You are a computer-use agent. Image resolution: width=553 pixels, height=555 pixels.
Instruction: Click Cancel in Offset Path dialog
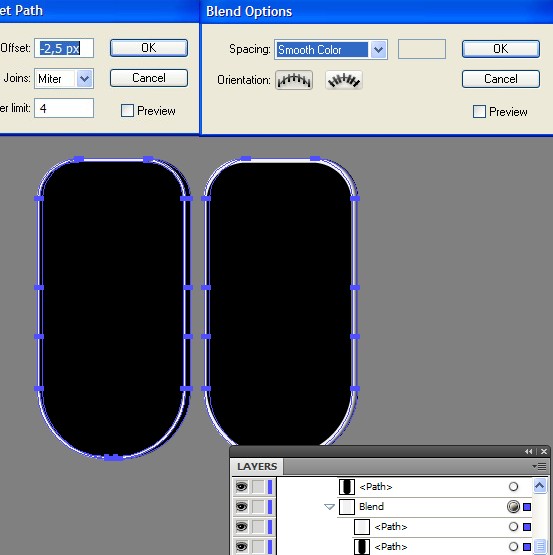149,78
